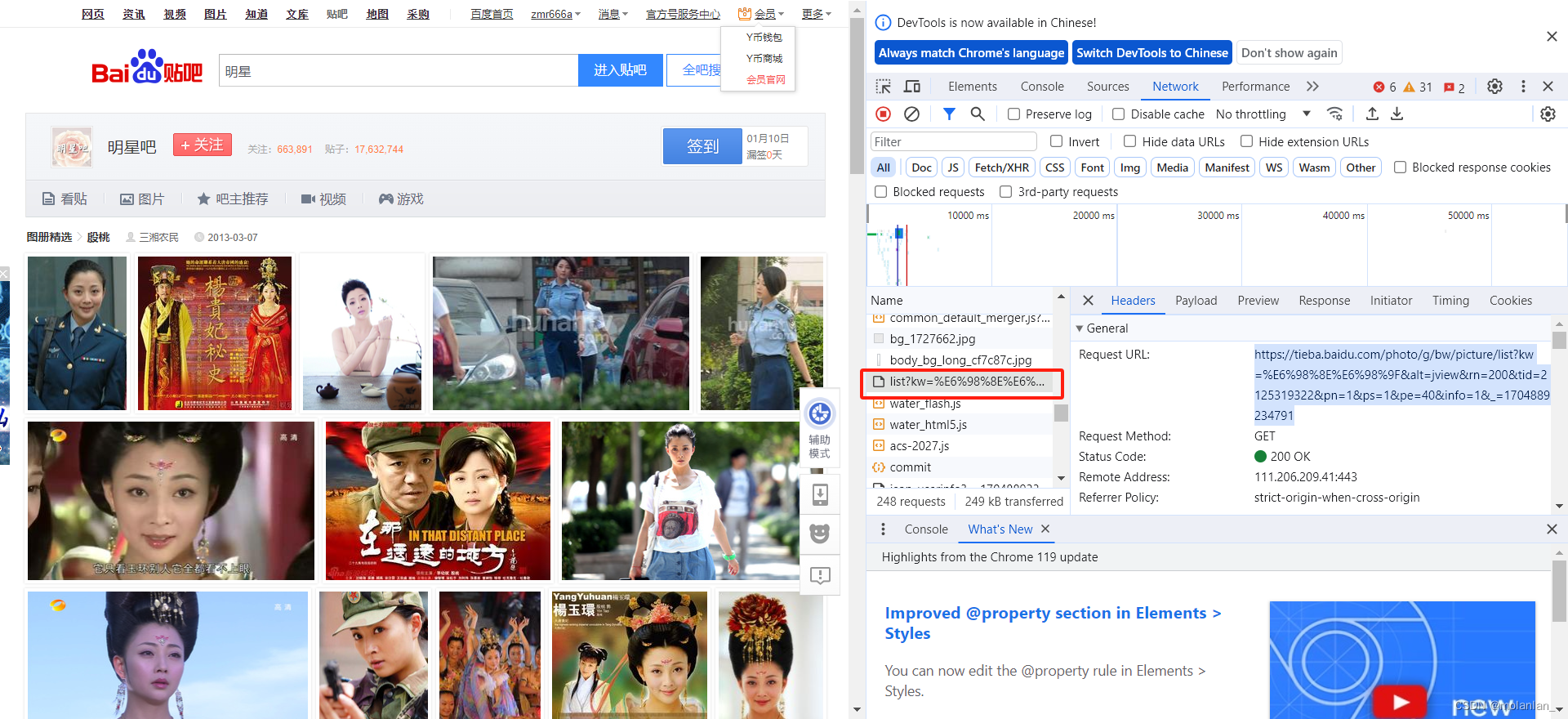Screen dimensions: 1568x719
Task: Open the No throttling dropdown
Action: tap(1263, 114)
